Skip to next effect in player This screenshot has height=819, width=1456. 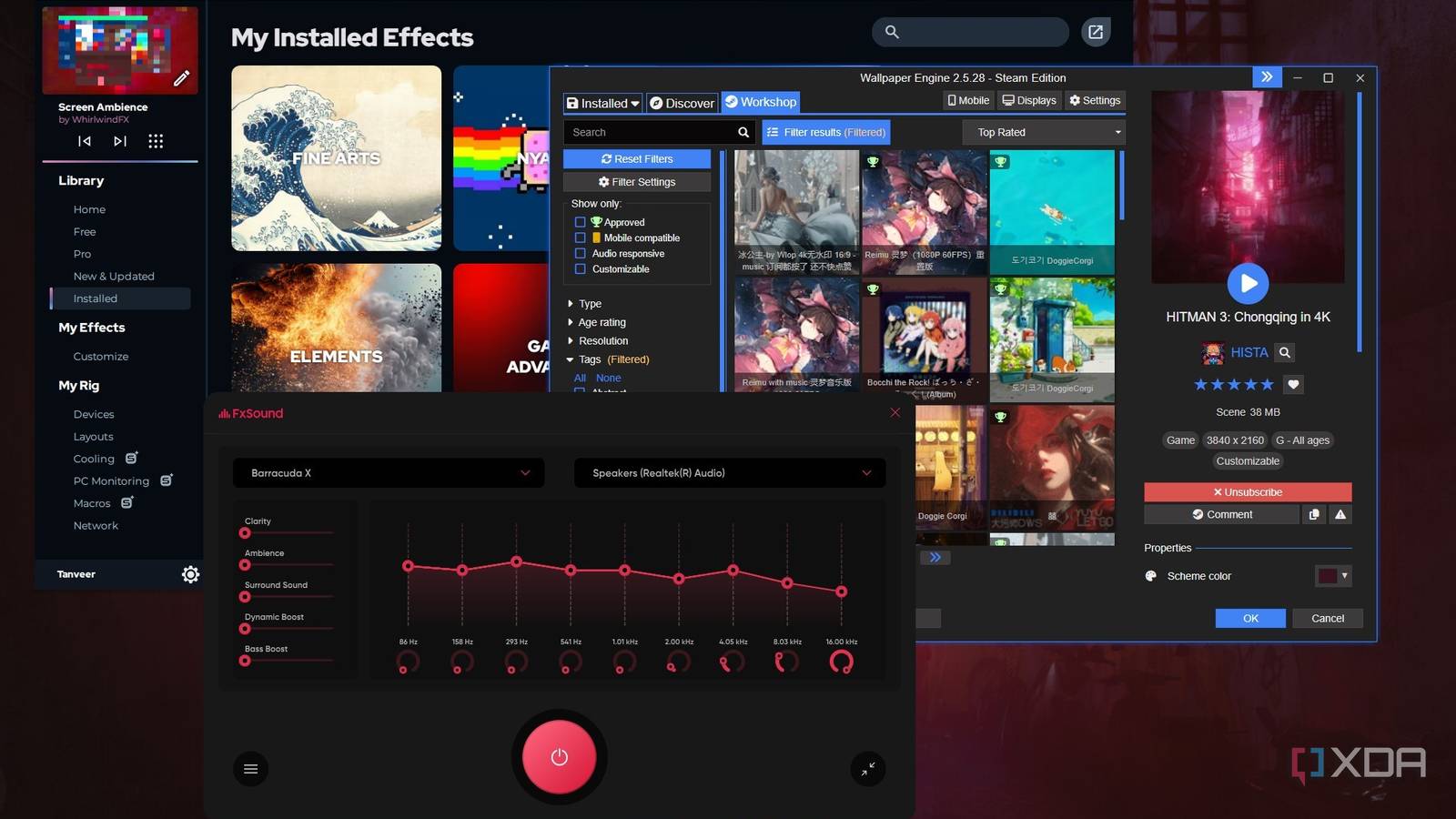(x=120, y=141)
